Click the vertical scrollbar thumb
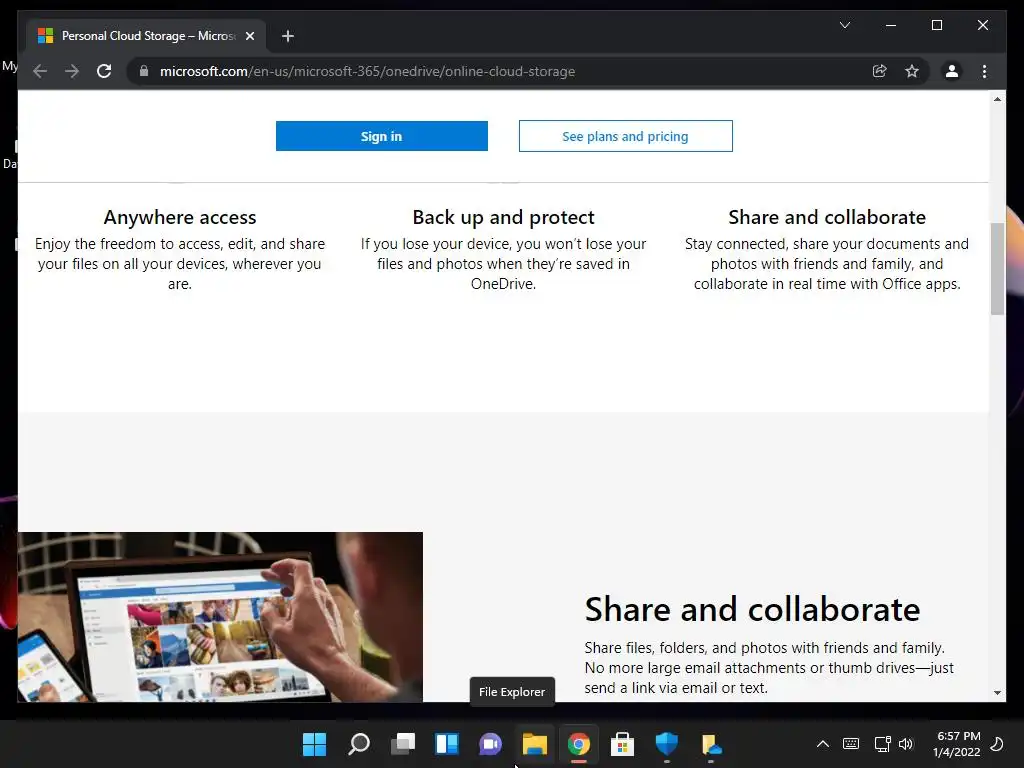 [x=997, y=268]
